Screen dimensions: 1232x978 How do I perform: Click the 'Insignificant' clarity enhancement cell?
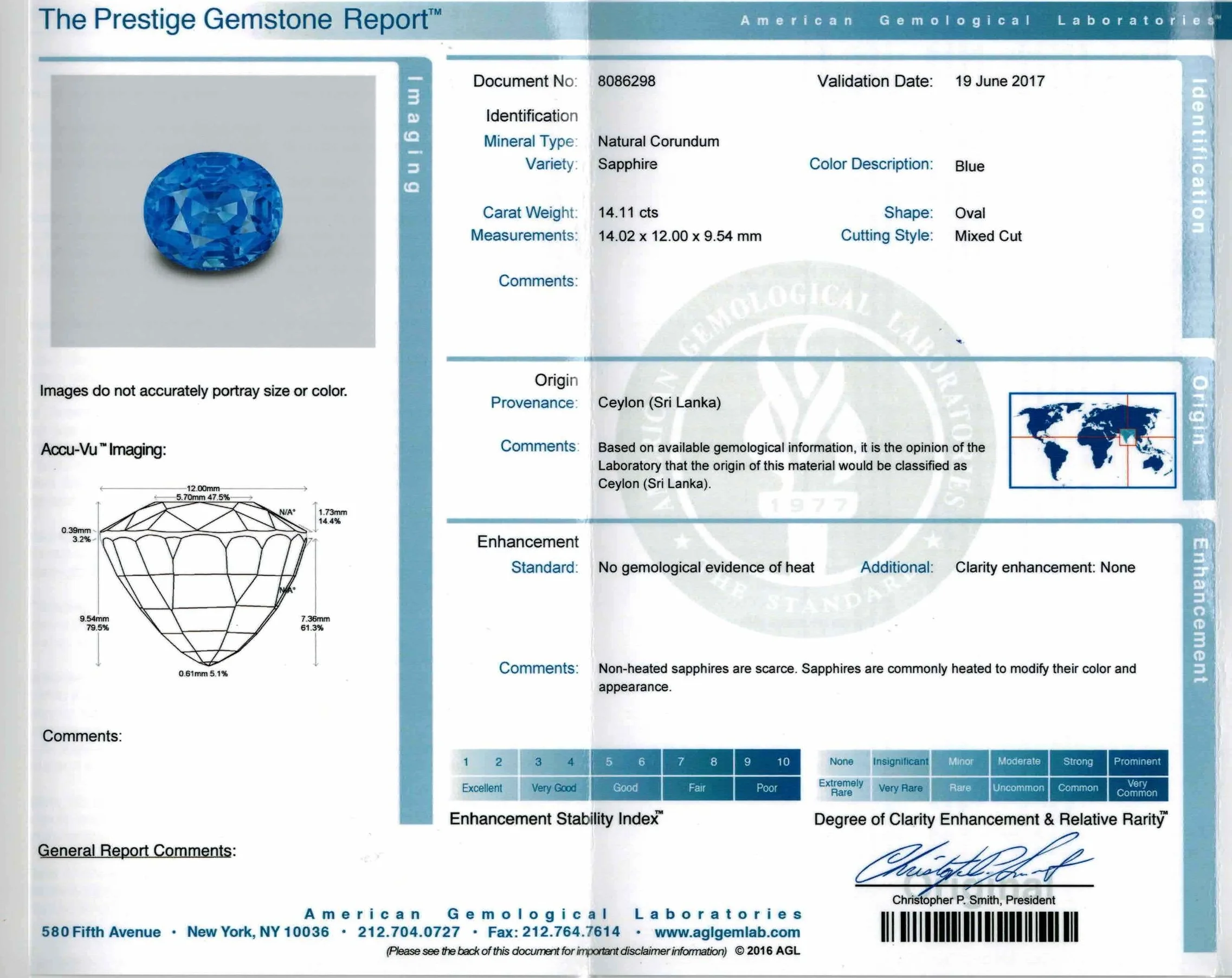901,762
